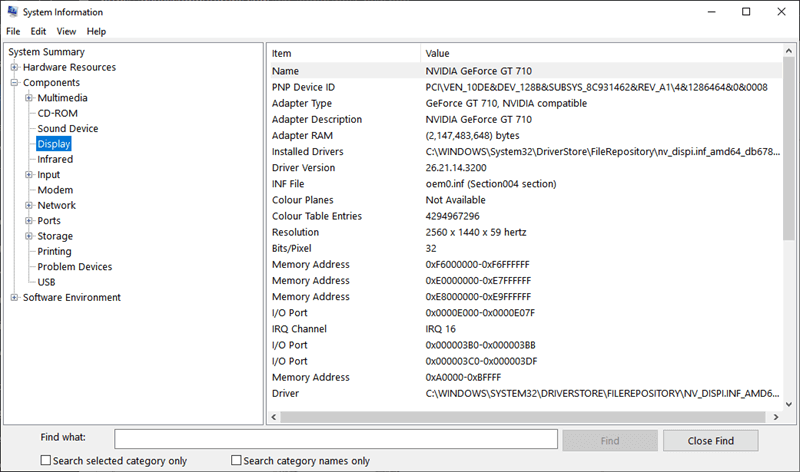
Task: Select Sound Device in the tree
Action: point(68,129)
